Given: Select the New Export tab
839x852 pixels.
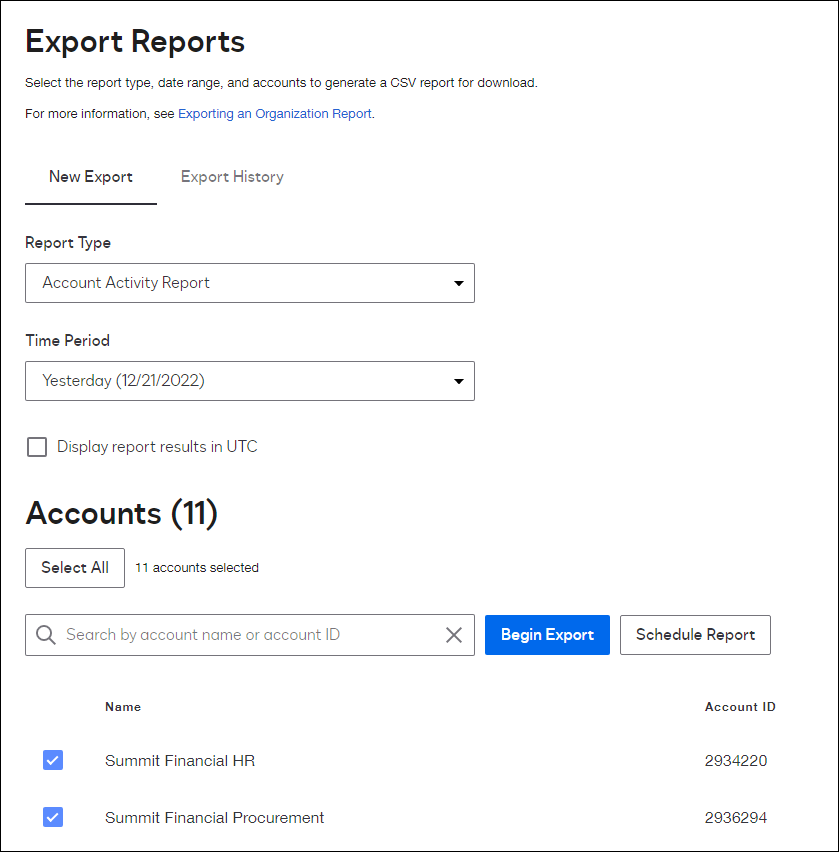Looking at the screenshot, I should [91, 176].
